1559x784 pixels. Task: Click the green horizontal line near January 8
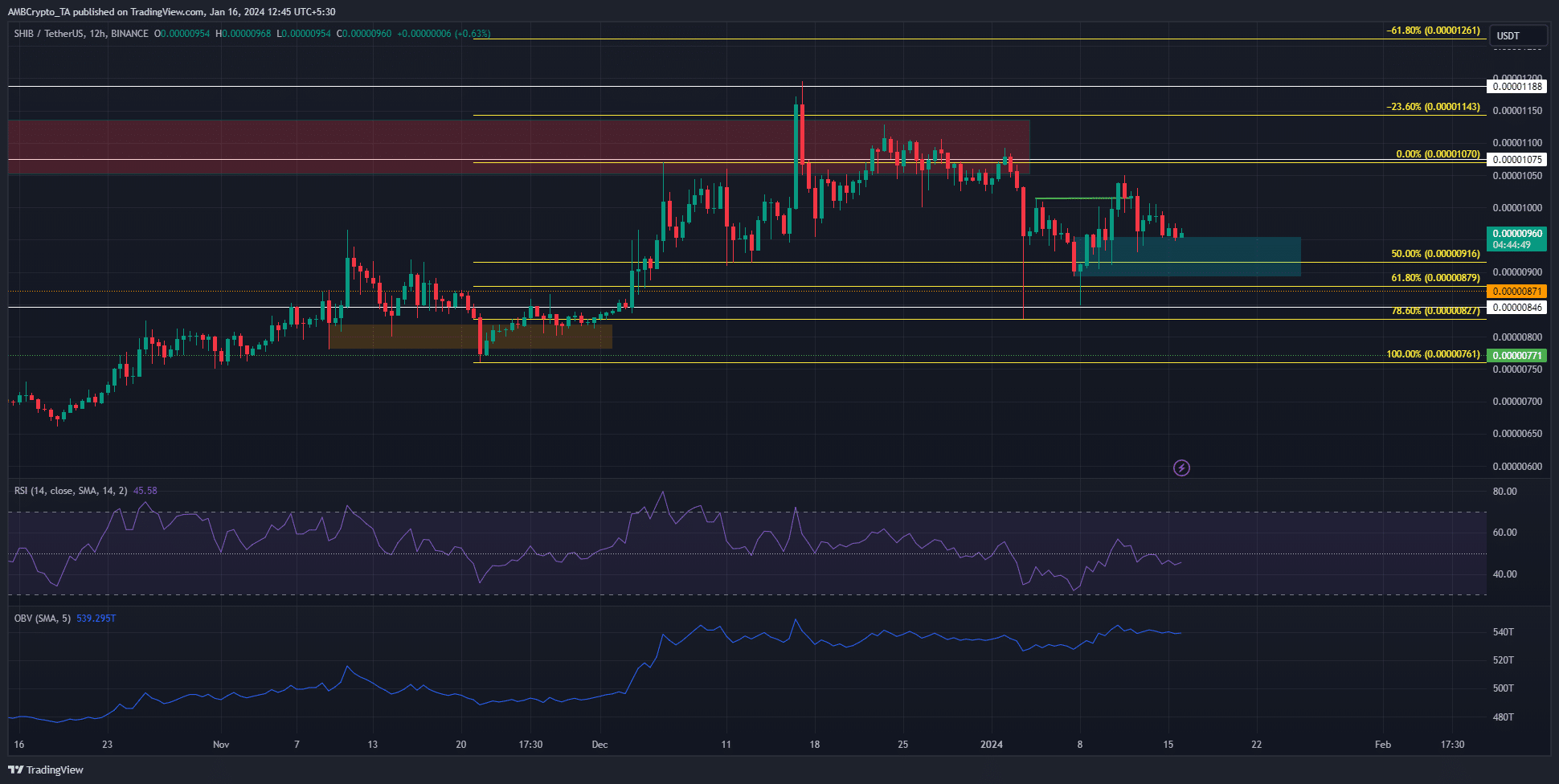click(x=1084, y=198)
